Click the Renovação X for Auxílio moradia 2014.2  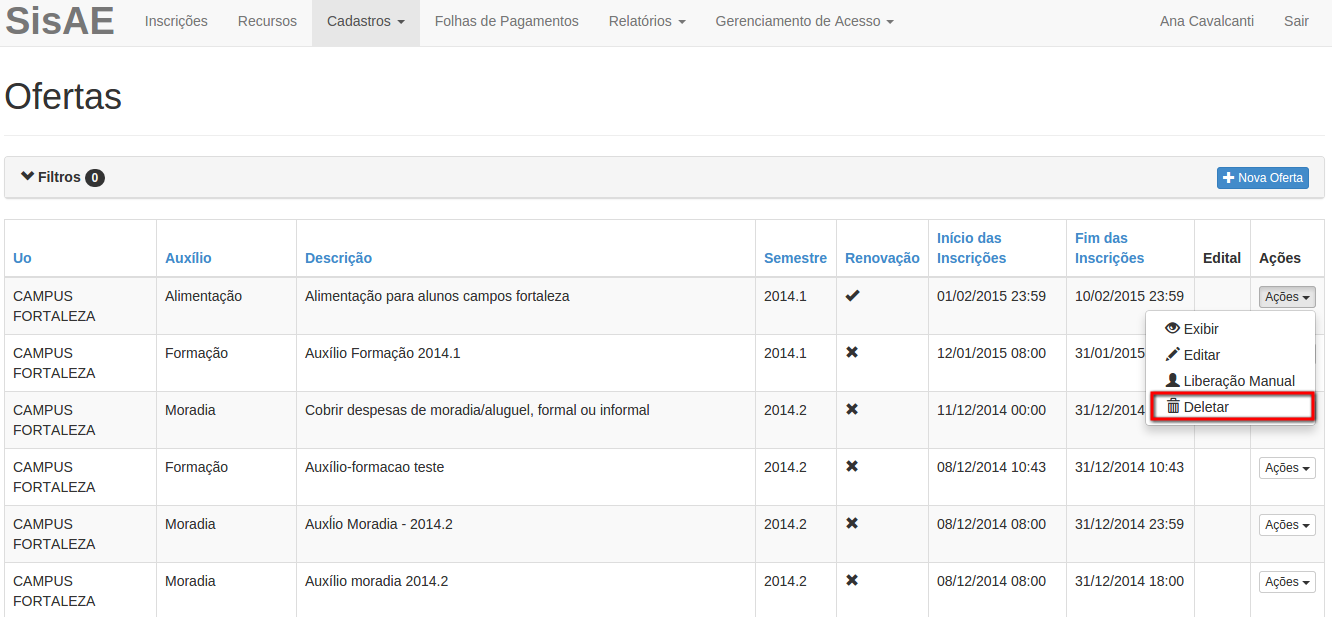click(x=852, y=581)
